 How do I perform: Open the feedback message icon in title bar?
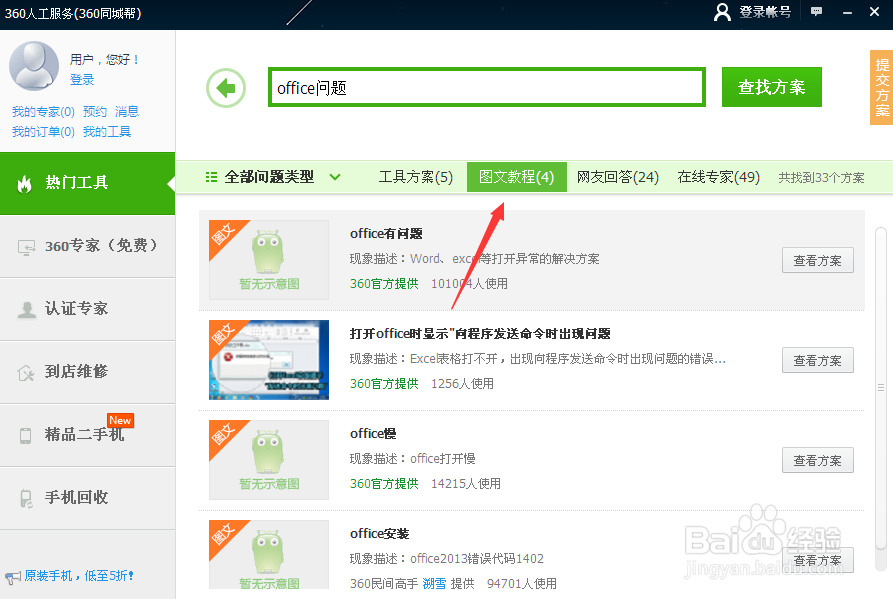(x=816, y=11)
